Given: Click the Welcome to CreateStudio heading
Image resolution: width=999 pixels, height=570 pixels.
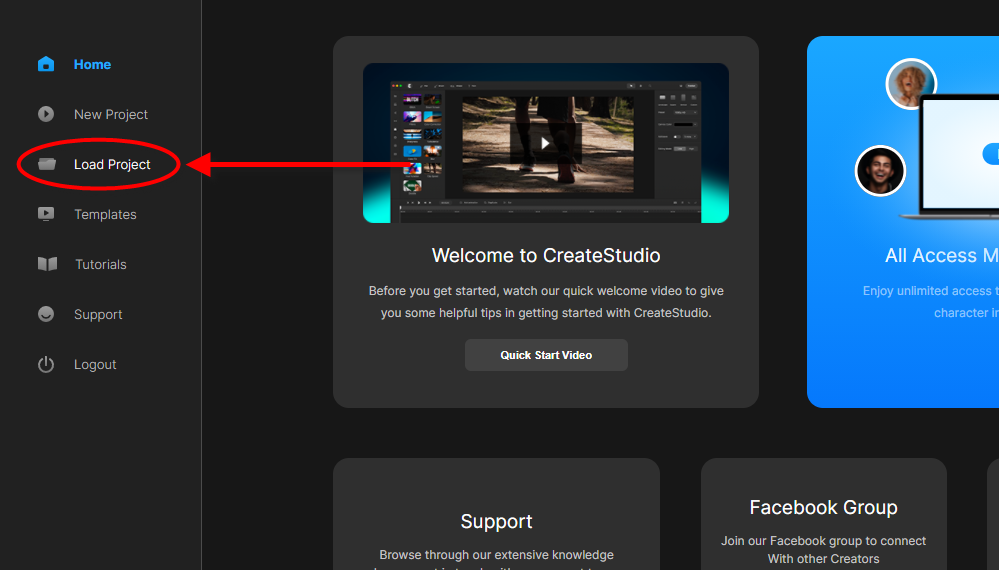Looking at the screenshot, I should 546,255.
